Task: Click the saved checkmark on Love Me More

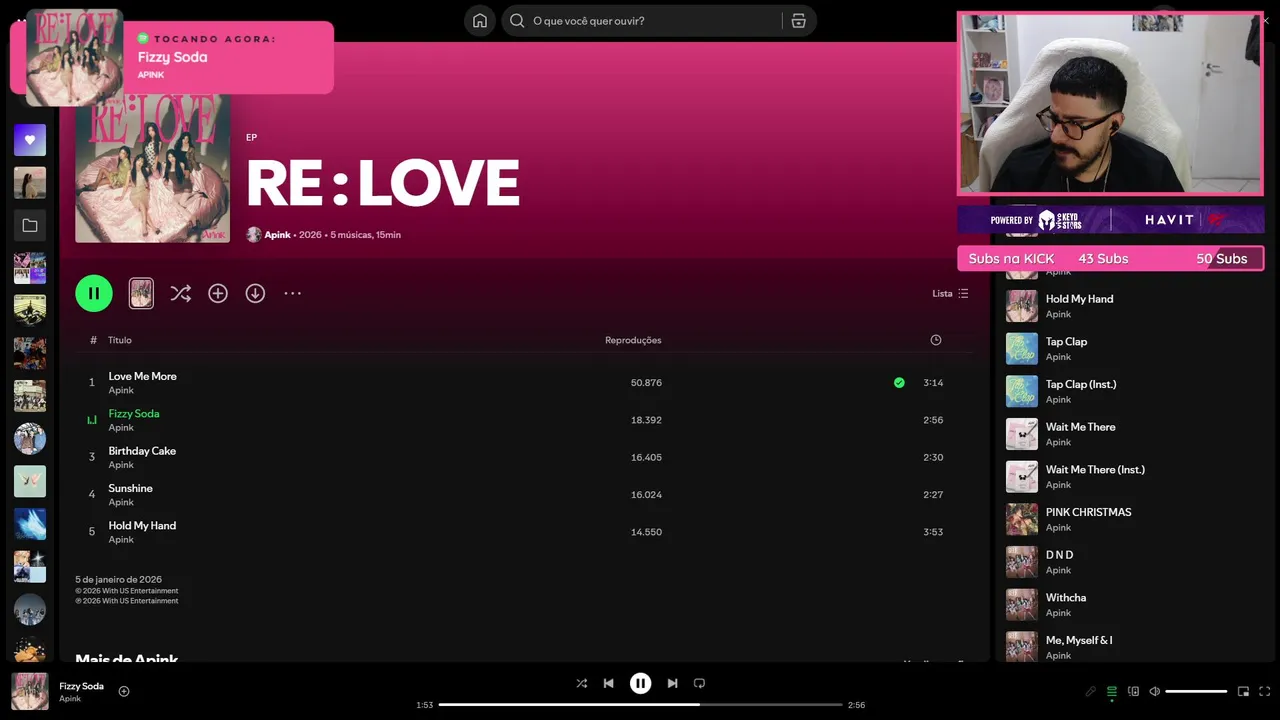Action: (x=899, y=382)
